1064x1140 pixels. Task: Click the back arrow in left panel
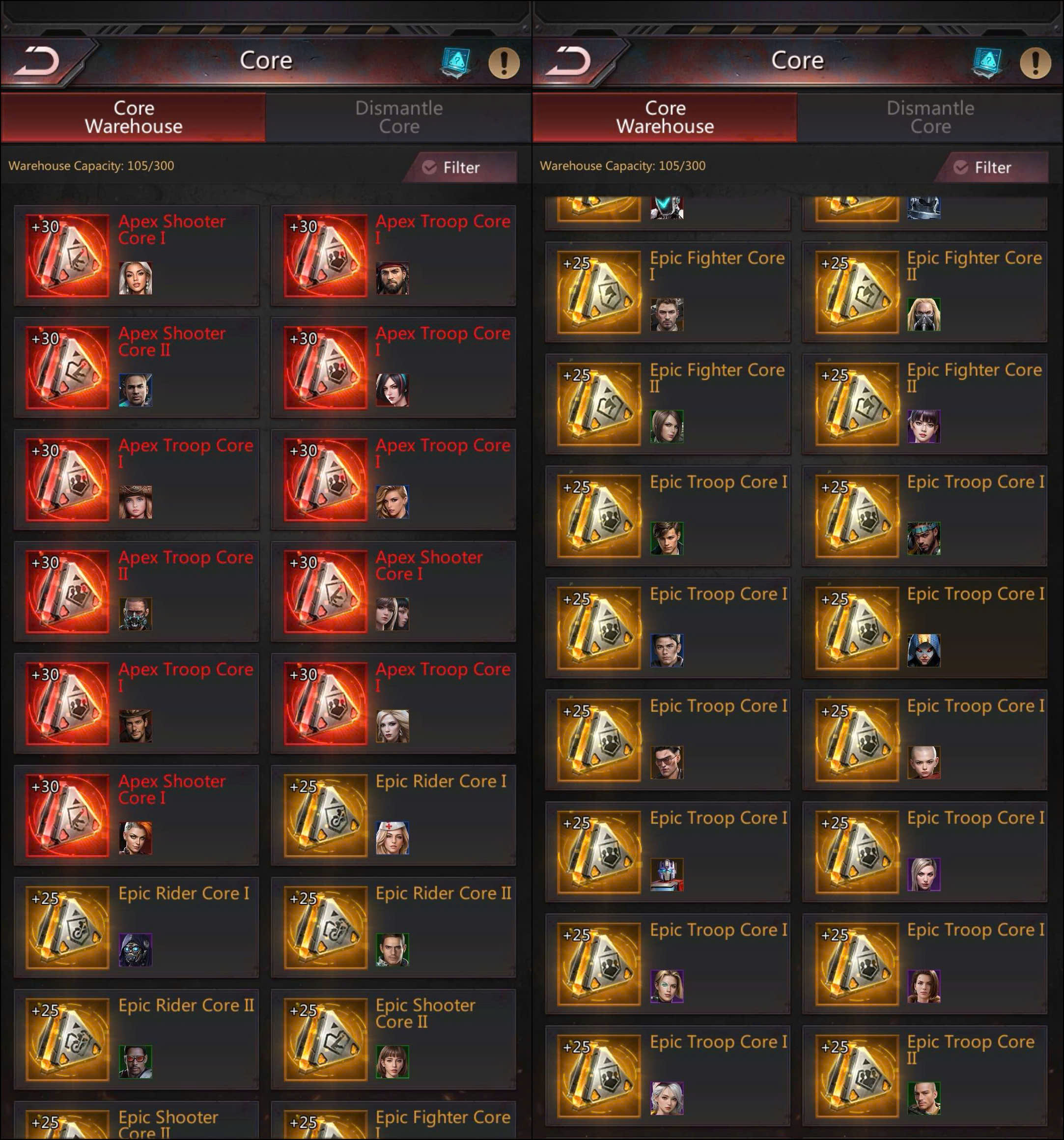coord(37,61)
